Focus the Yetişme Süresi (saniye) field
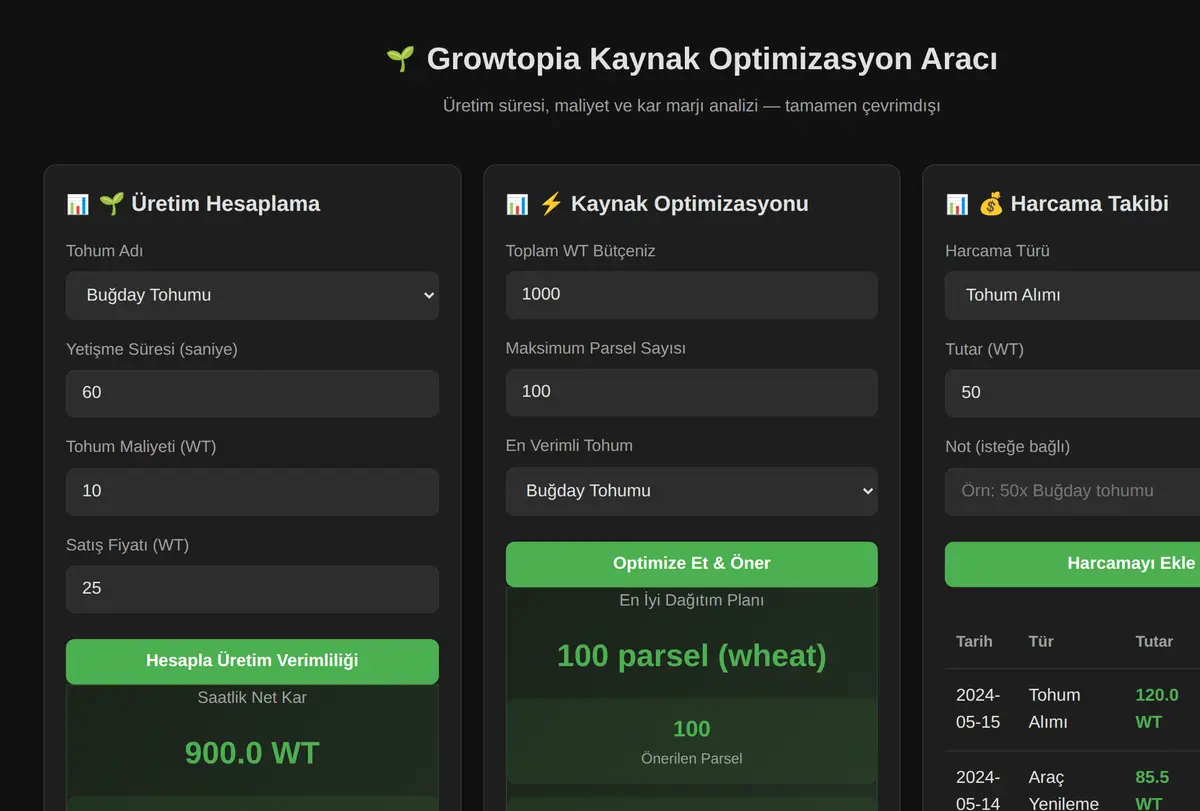Image resolution: width=1200 pixels, height=811 pixels. (252, 393)
